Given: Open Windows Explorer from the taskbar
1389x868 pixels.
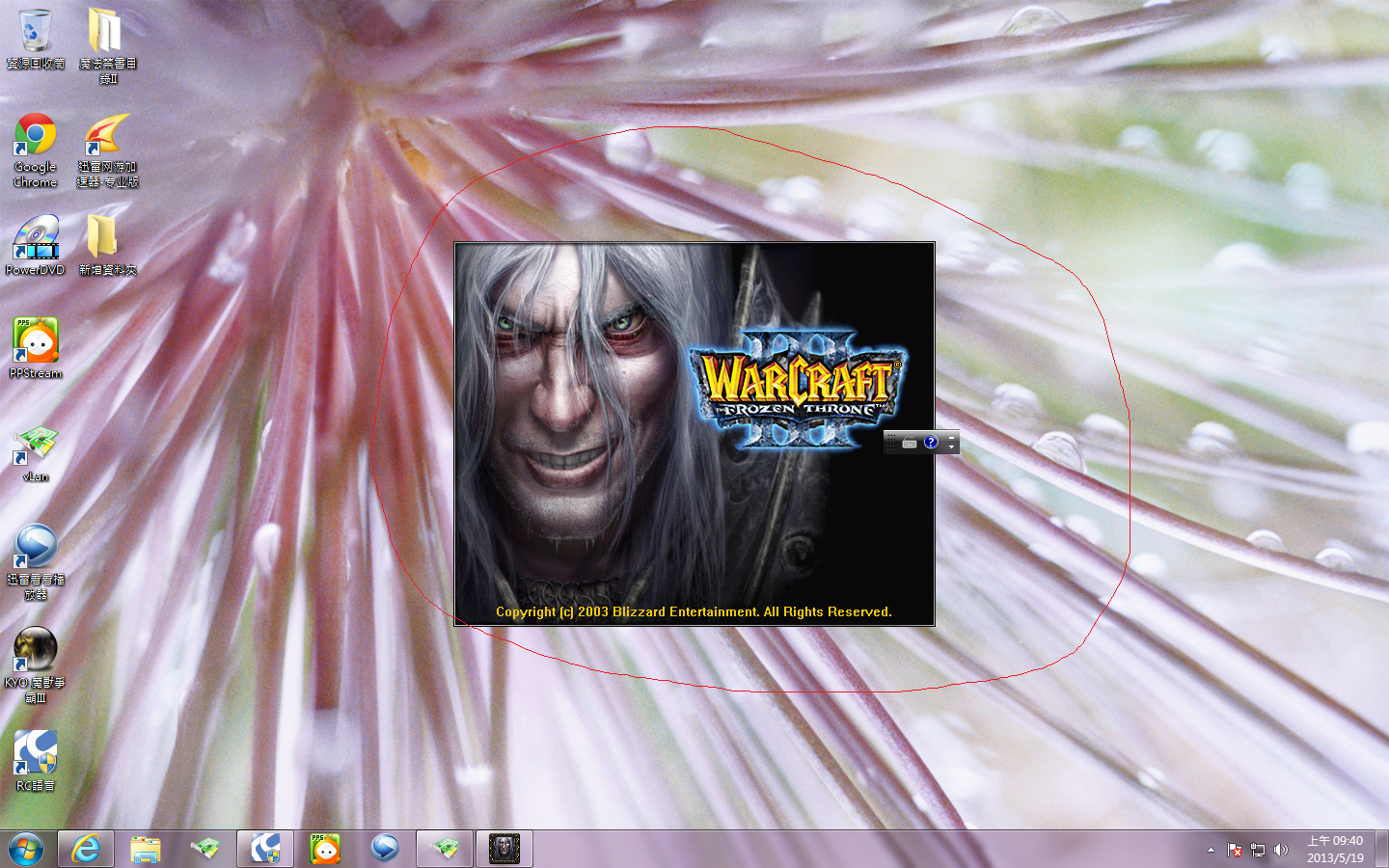Looking at the screenshot, I should tap(146, 849).
